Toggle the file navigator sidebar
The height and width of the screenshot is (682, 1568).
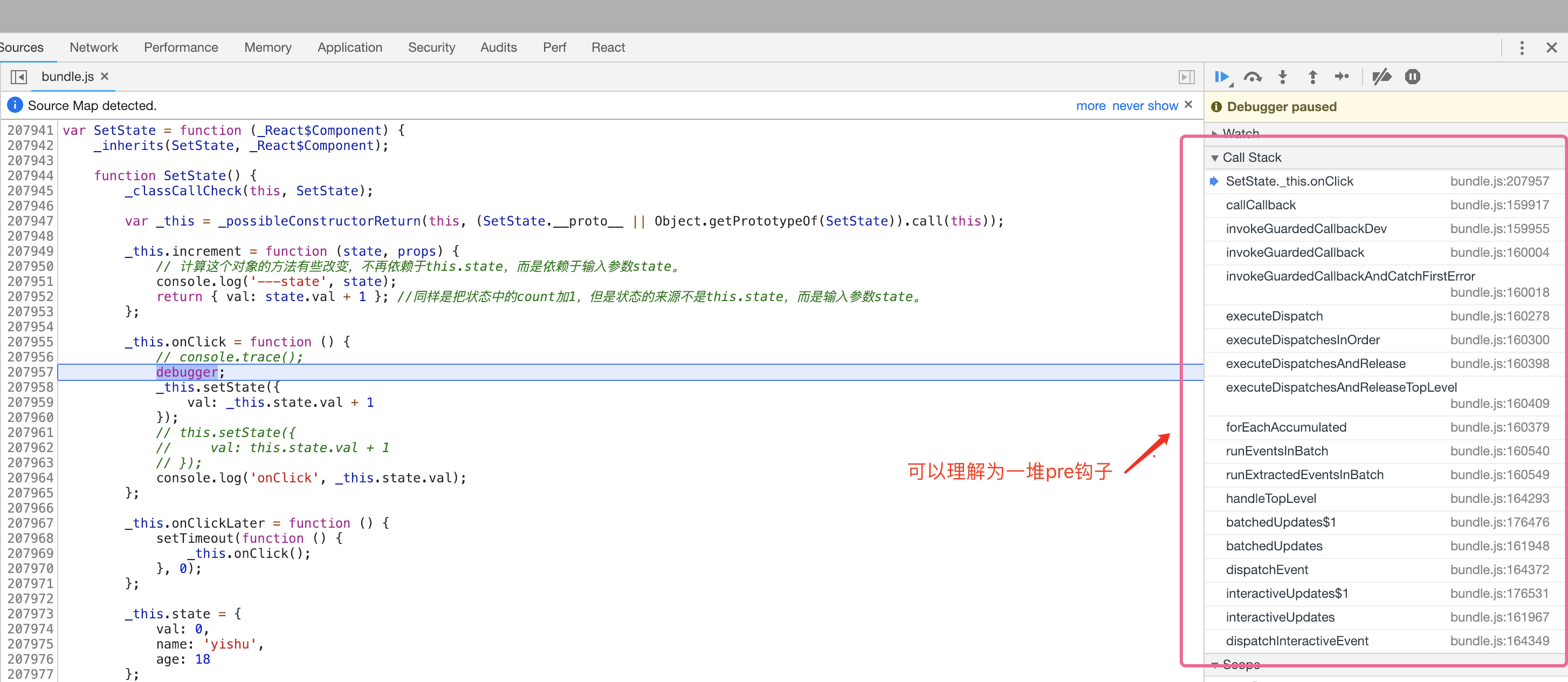(19, 77)
